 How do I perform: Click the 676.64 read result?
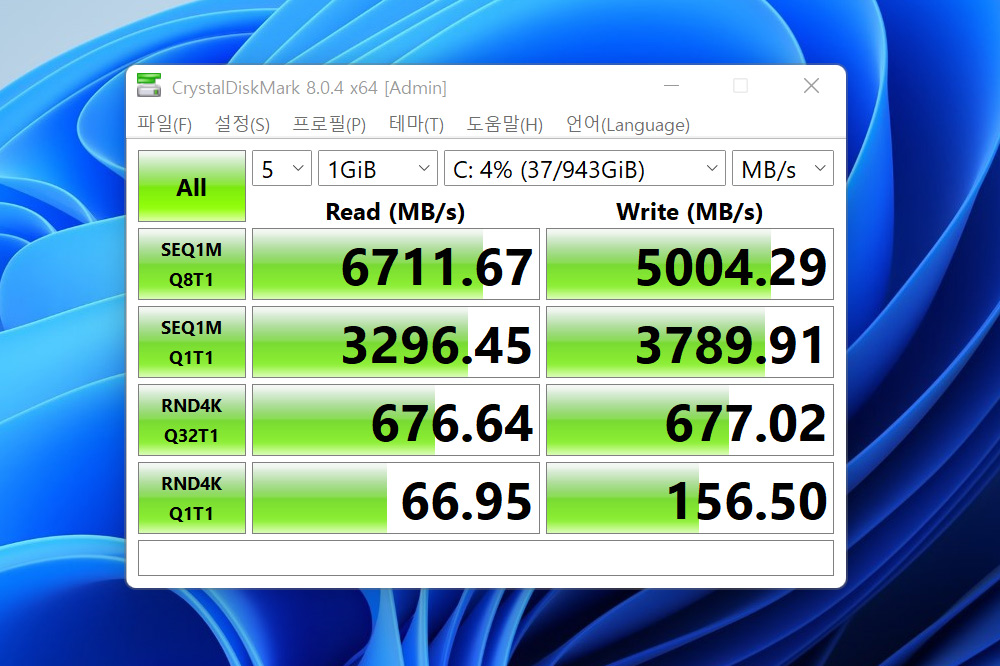point(395,420)
